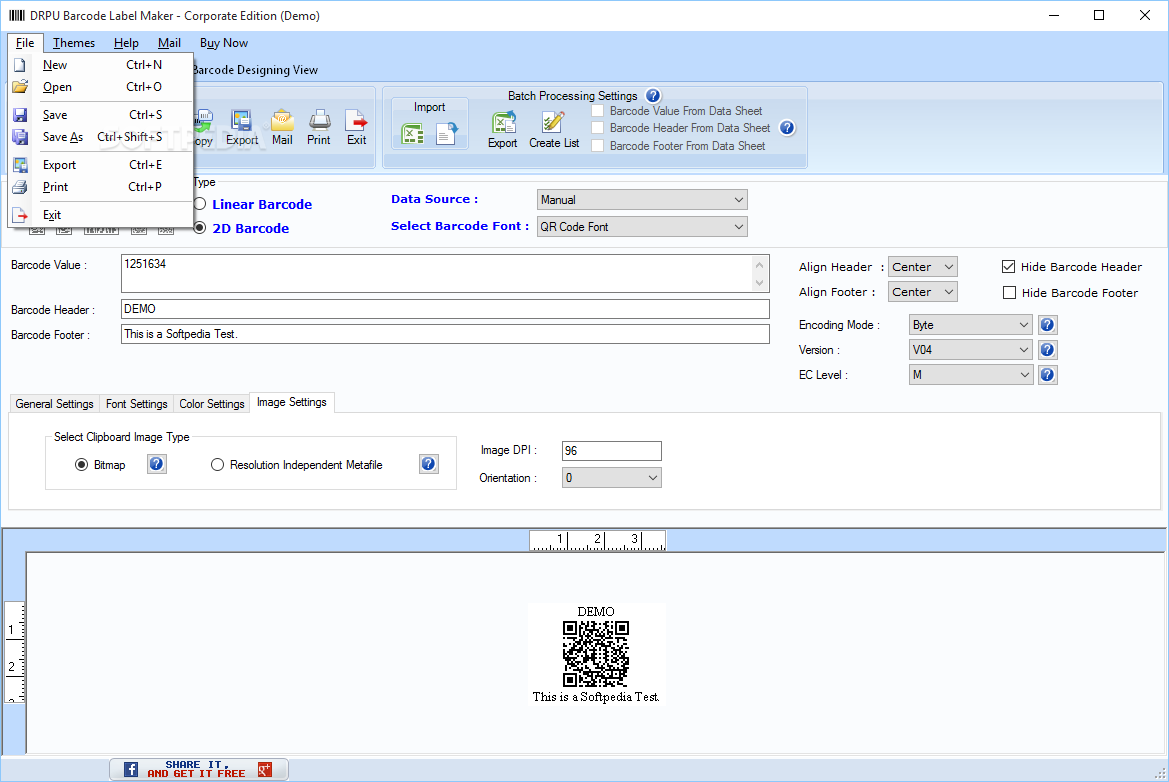The width and height of the screenshot is (1169, 782).
Task: Open the Mail menu
Action: tap(169, 43)
